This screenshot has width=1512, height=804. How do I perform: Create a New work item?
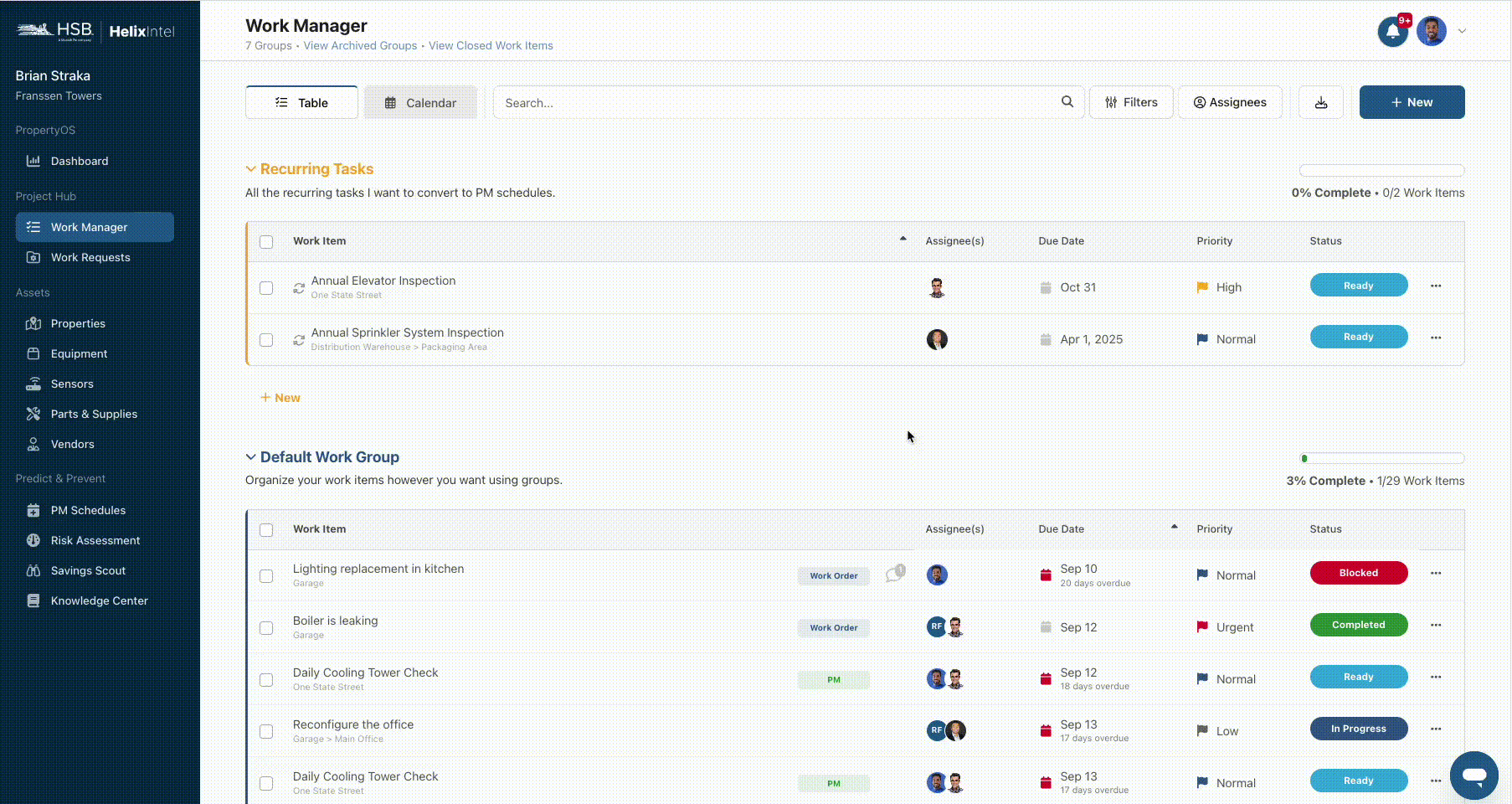coord(1412,102)
